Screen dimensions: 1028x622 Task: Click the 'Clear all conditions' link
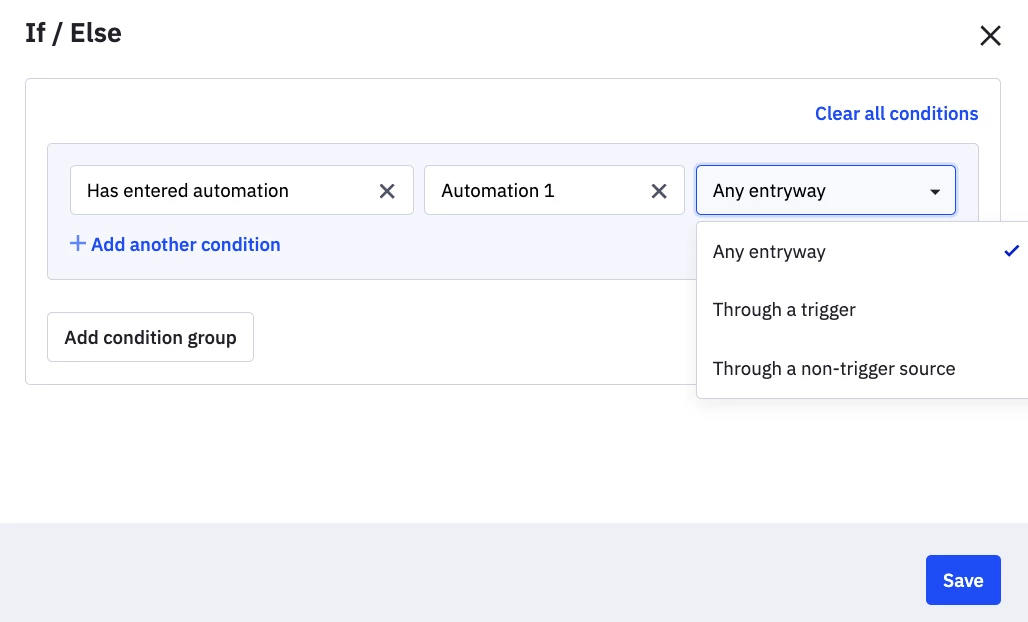point(896,114)
